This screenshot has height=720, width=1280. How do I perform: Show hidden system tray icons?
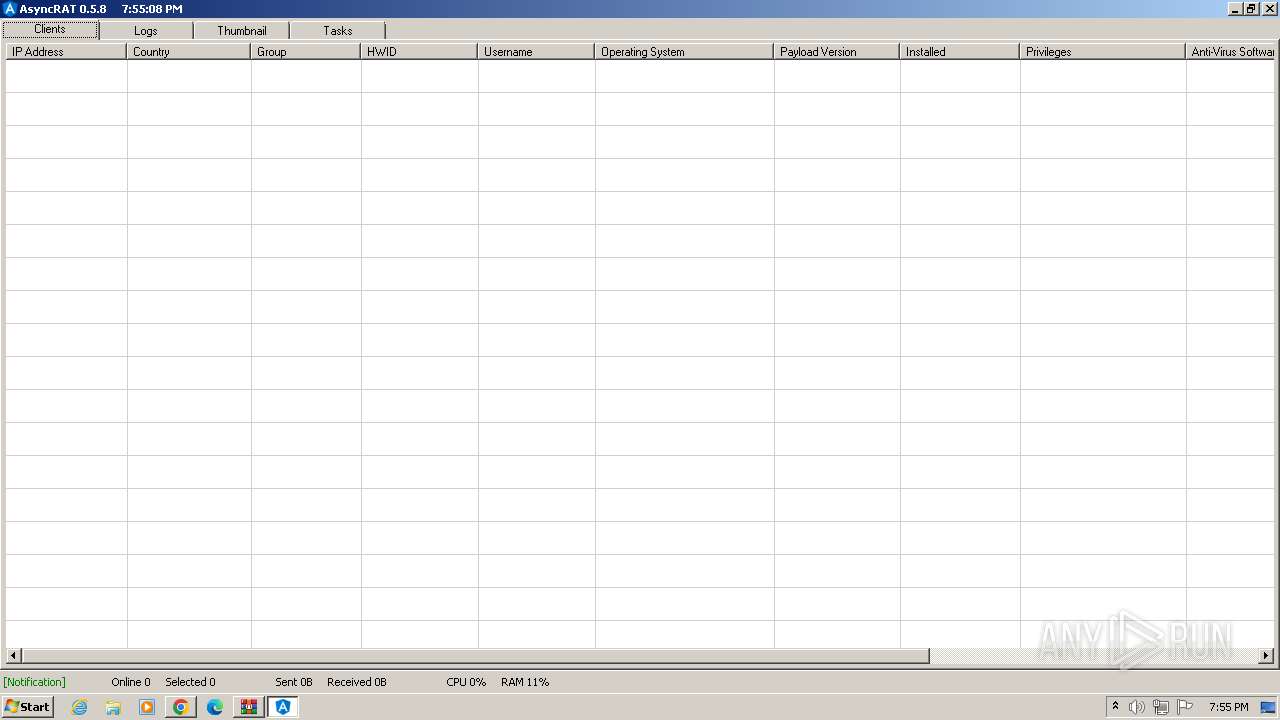(1115, 707)
